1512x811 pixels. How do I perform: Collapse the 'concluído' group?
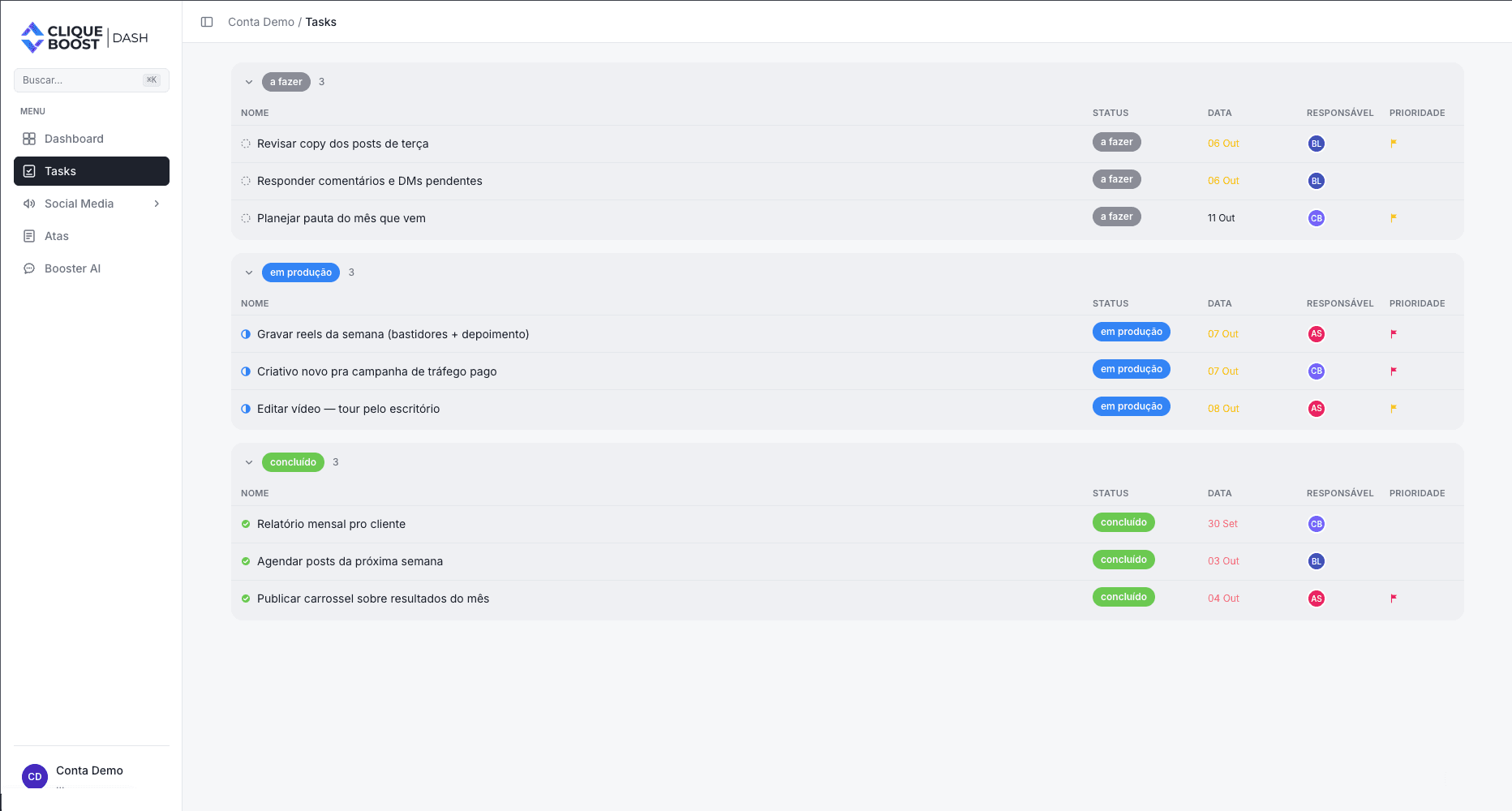pyautogui.click(x=249, y=462)
